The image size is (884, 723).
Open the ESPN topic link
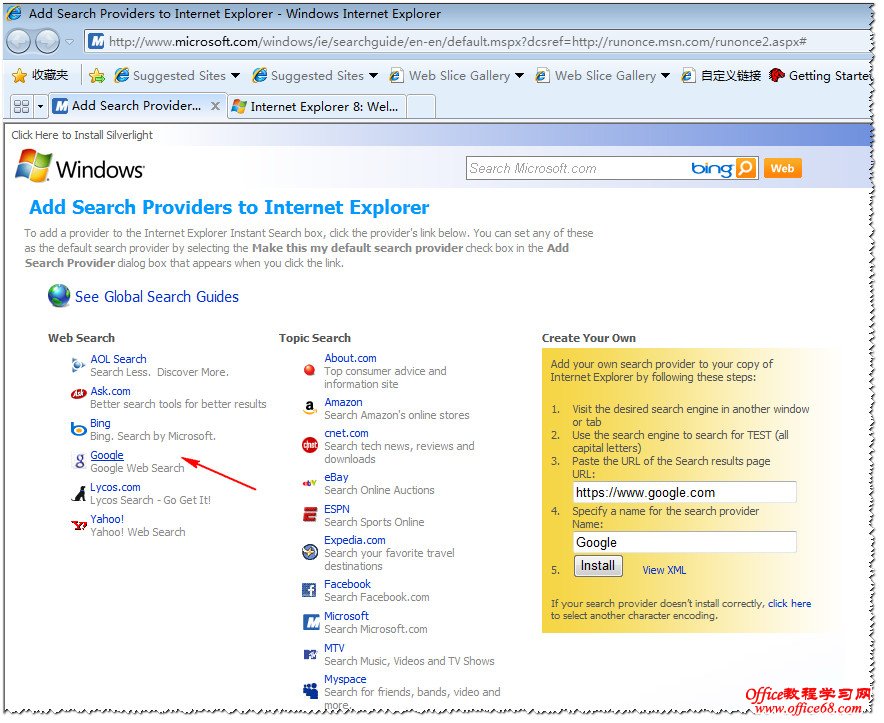click(x=337, y=509)
